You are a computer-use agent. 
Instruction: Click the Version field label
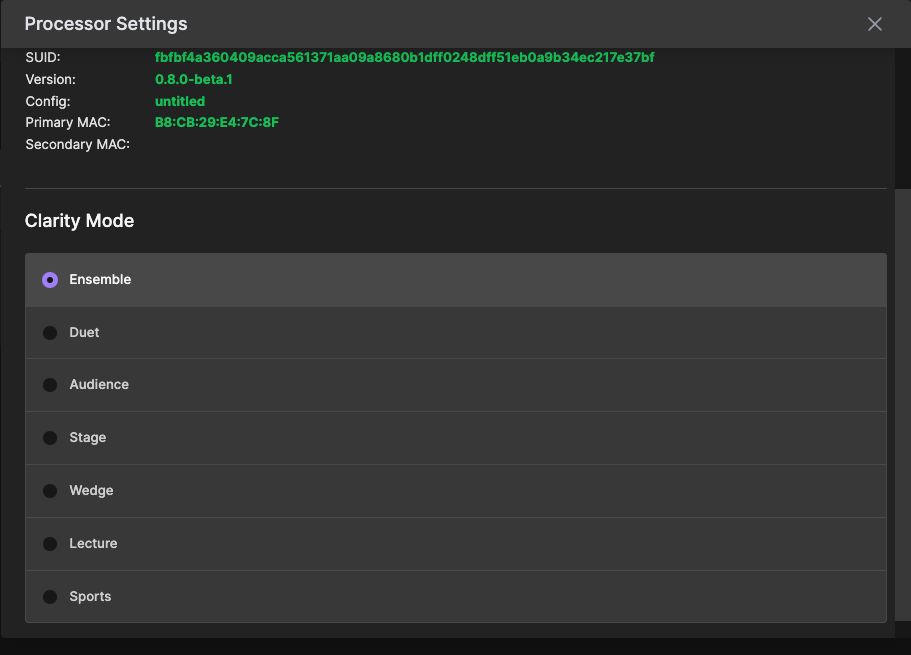tap(50, 79)
